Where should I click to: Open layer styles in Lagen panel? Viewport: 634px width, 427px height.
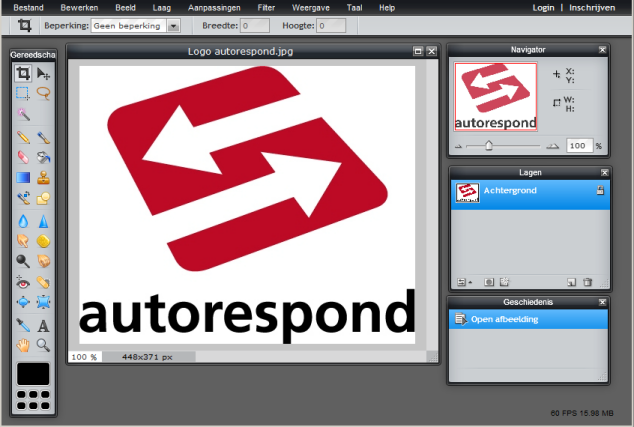[x=504, y=282]
